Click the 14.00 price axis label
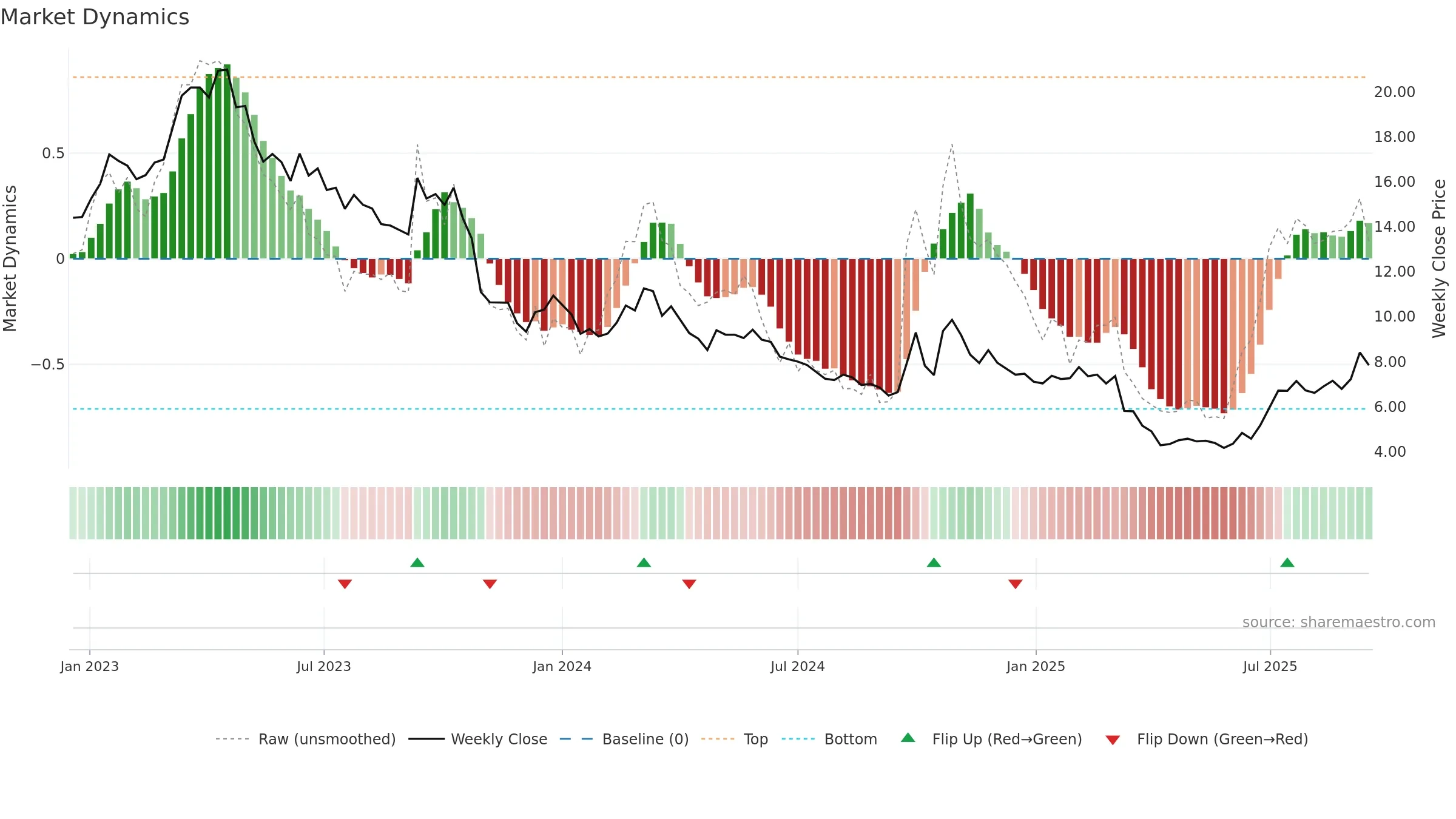The width and height of the screenshot is (1456, 819). [1395, 227]
